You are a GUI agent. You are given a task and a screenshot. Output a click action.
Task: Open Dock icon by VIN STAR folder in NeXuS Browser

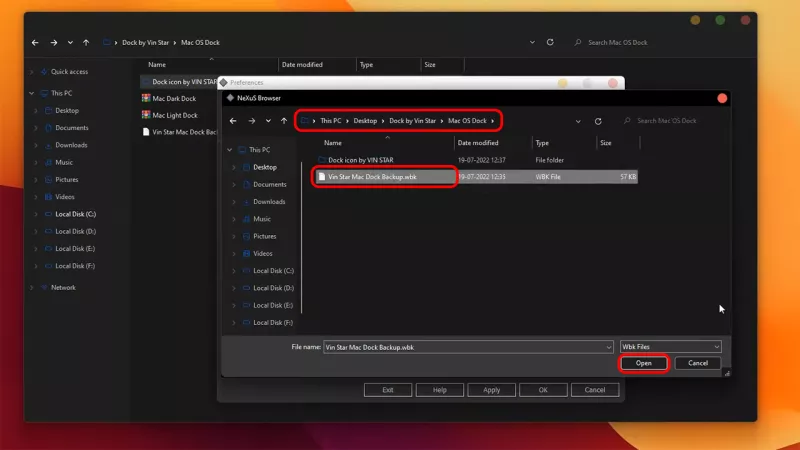pyautogui.click(x=360, y=160)
